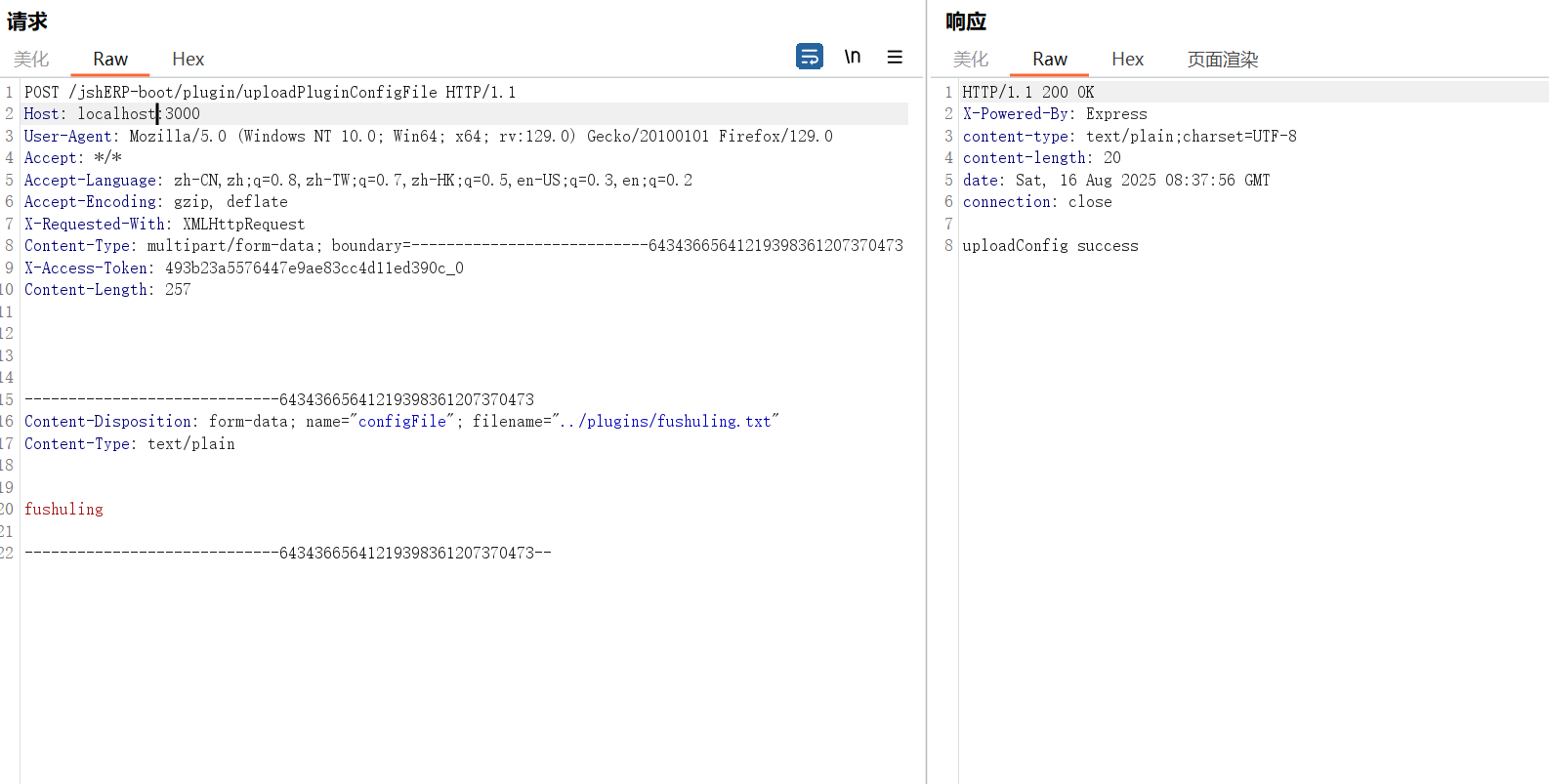Screen dimensions: 1549x784
Task: Click the Content-Length value 257
Action: click(x=178, y=290)
